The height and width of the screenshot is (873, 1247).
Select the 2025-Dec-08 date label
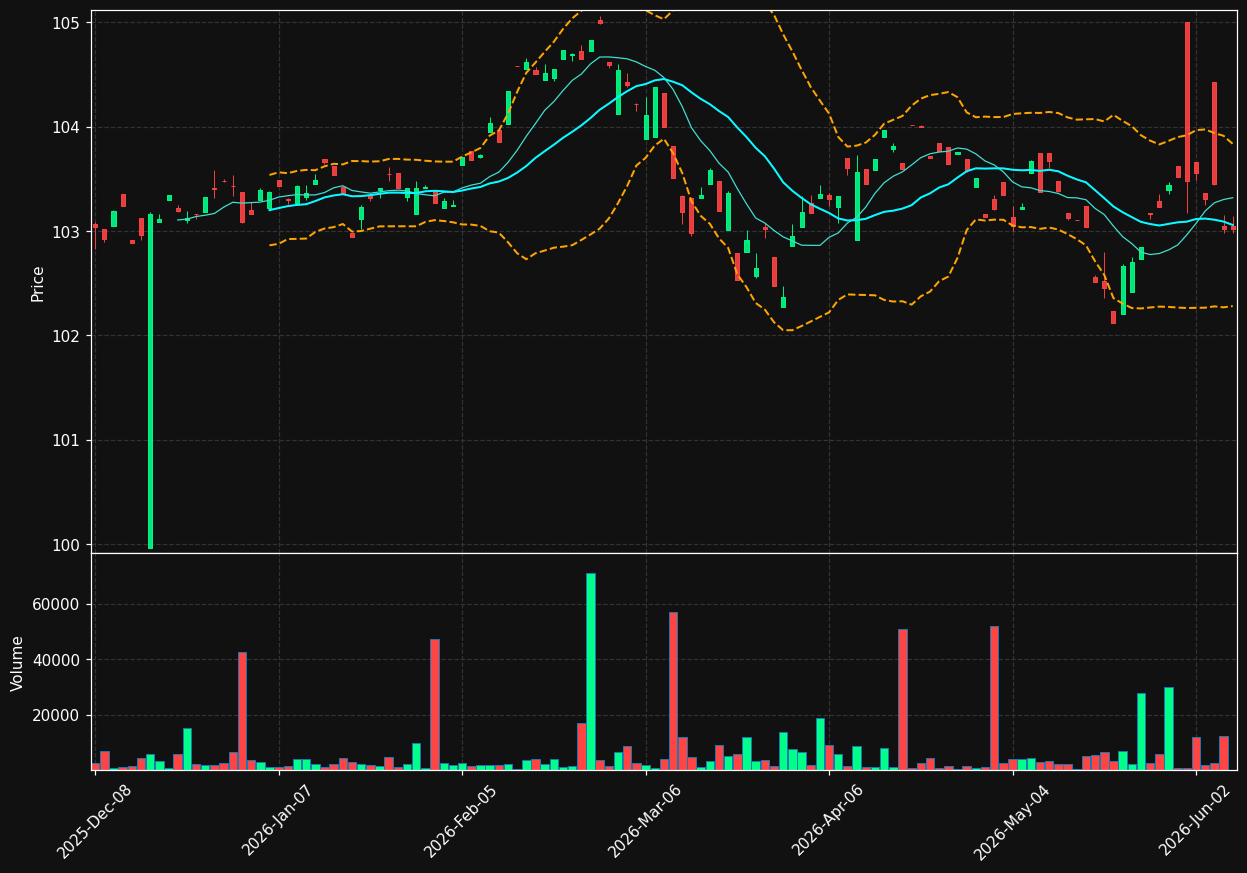tap(94, 820)
